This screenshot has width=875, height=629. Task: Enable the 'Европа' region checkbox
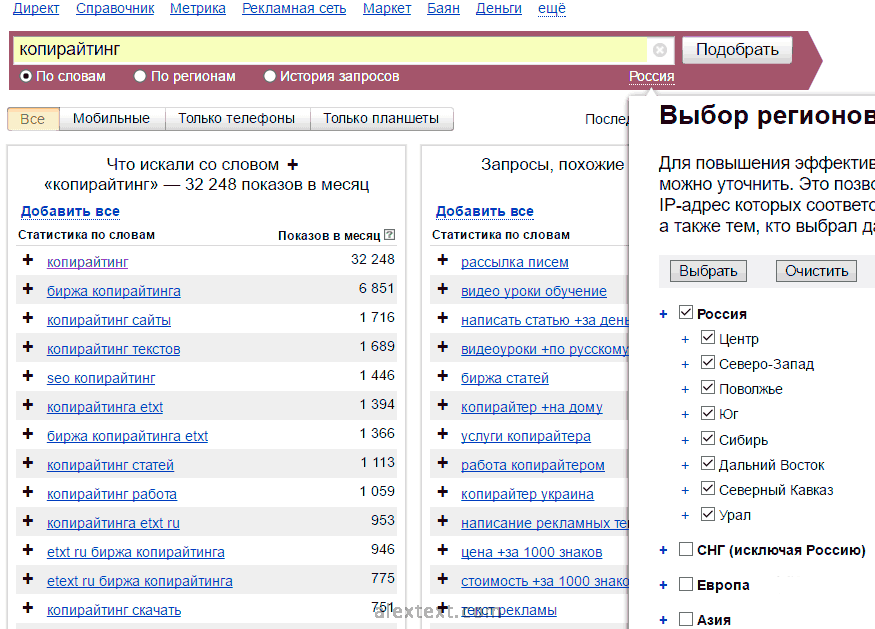coord(685,584)
